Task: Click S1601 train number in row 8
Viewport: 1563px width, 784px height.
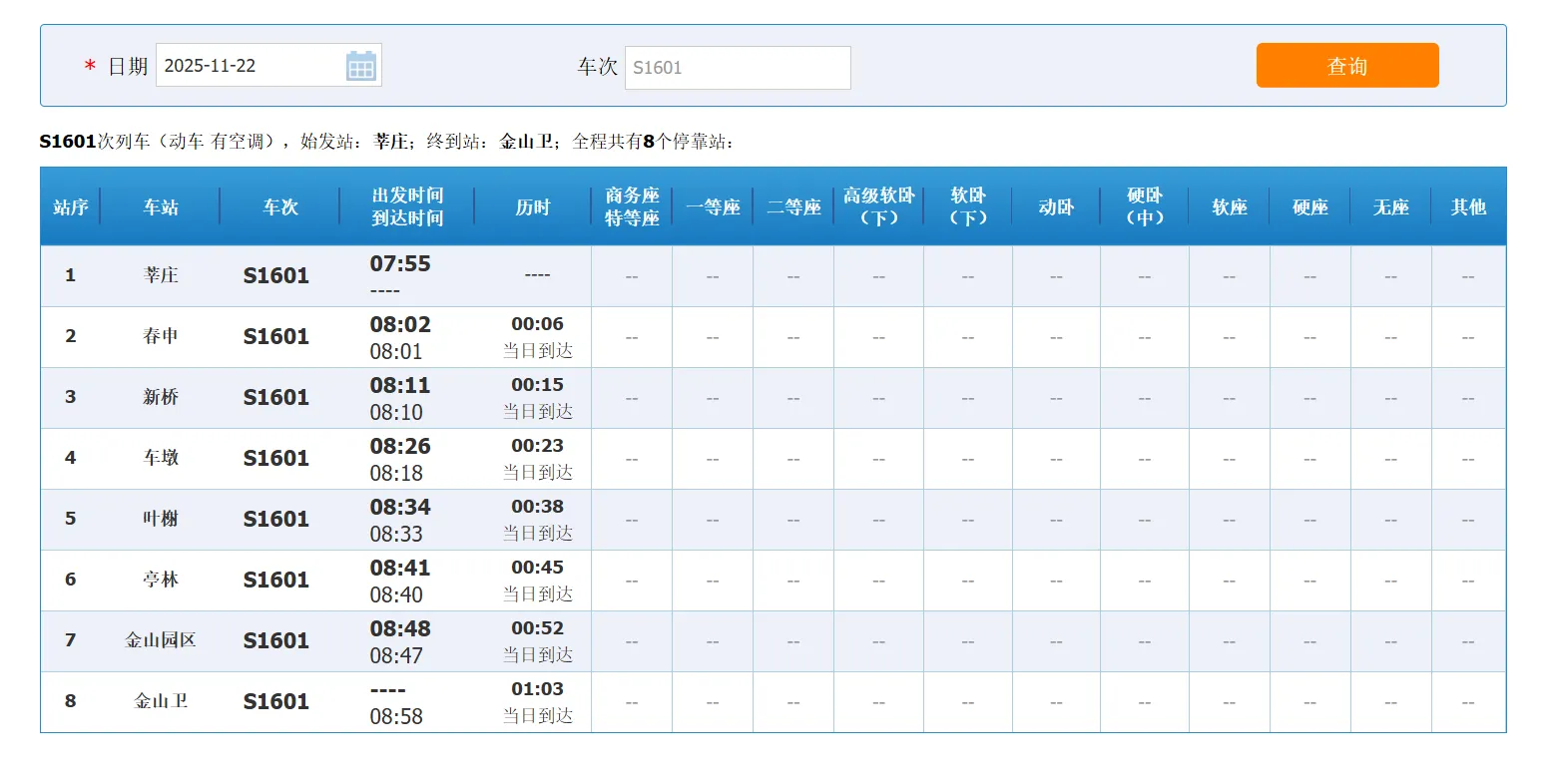Action: coord(276,701)
